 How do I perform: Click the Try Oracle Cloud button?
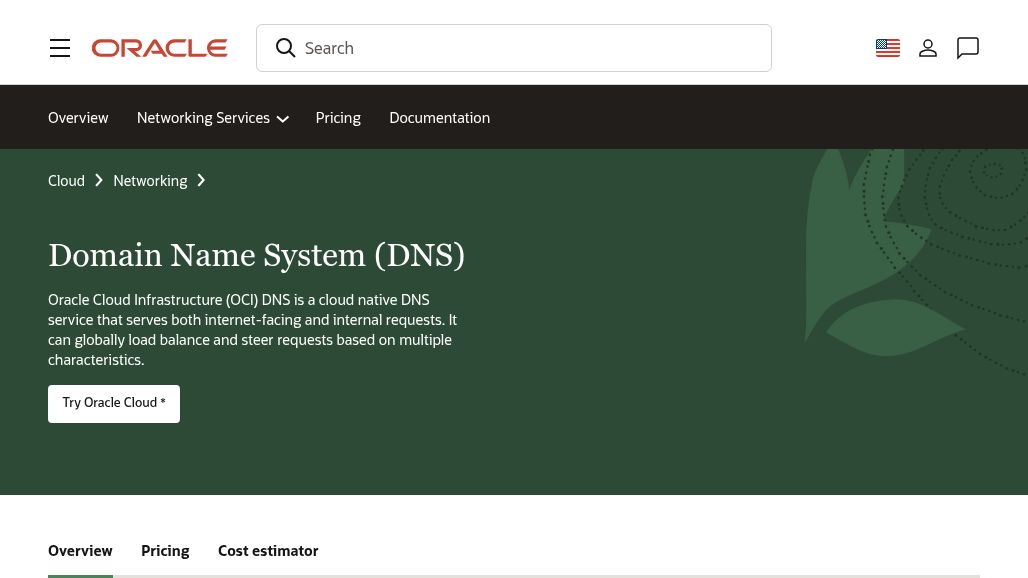tap(114, 404)
